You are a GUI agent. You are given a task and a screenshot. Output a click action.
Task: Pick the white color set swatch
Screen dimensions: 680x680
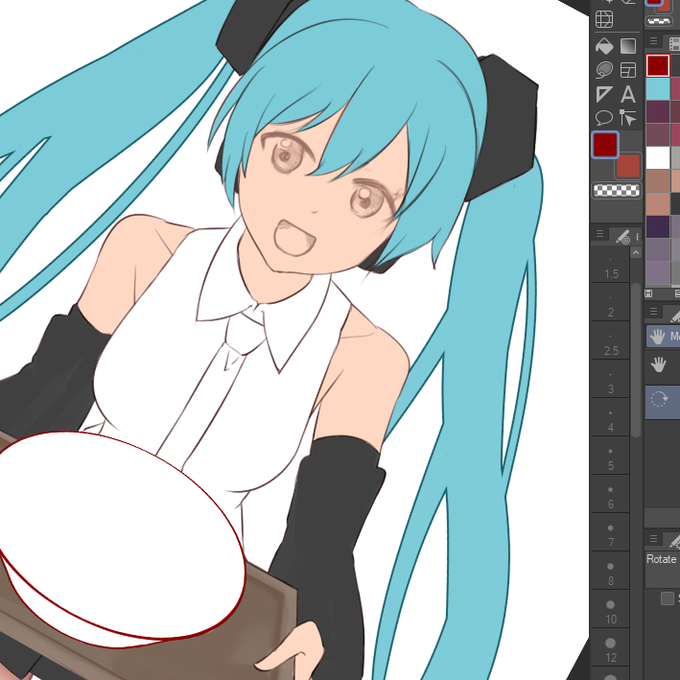click(x=658, y=157)
